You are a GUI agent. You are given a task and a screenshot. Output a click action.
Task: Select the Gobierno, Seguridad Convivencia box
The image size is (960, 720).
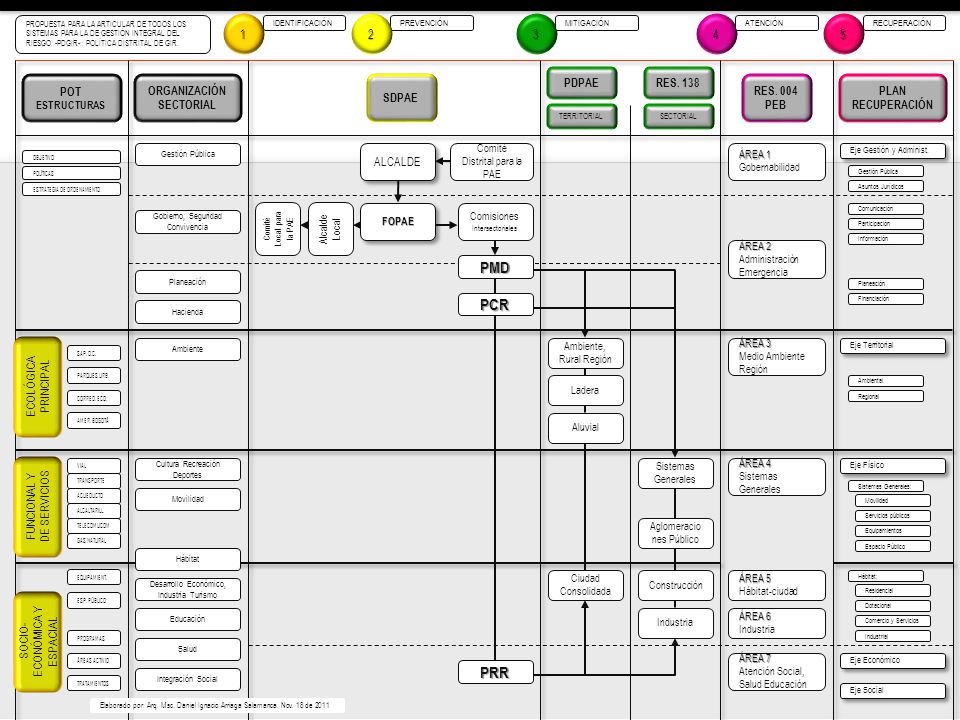pos(188,222)
